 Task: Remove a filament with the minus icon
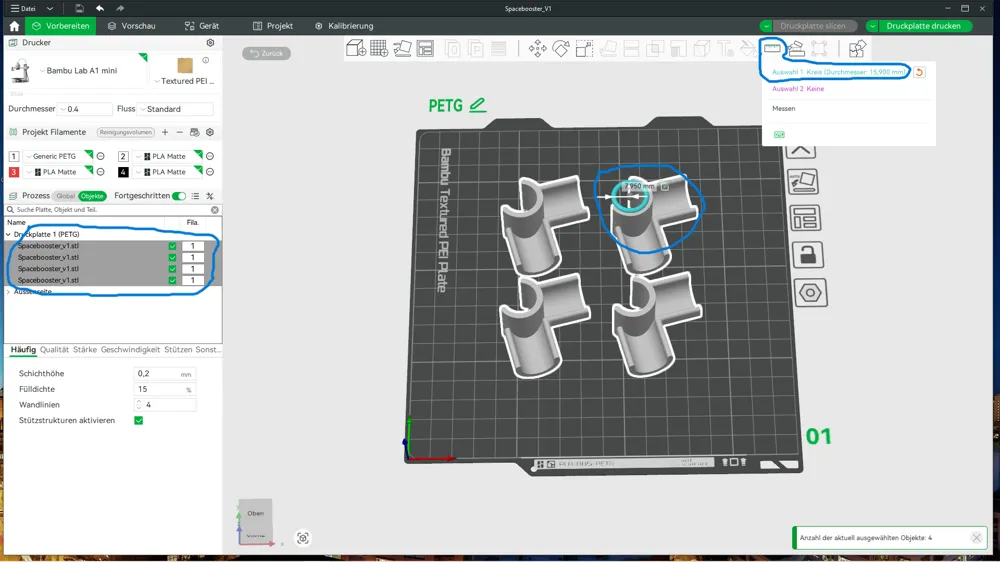pos(180,132)
